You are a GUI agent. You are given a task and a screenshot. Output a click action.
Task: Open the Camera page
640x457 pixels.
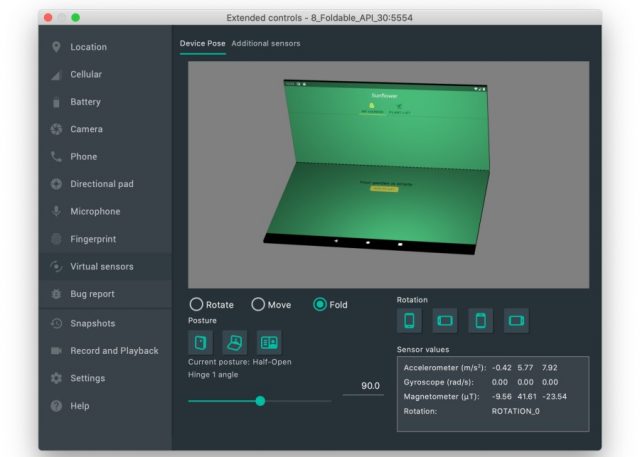tap(105, 129)
